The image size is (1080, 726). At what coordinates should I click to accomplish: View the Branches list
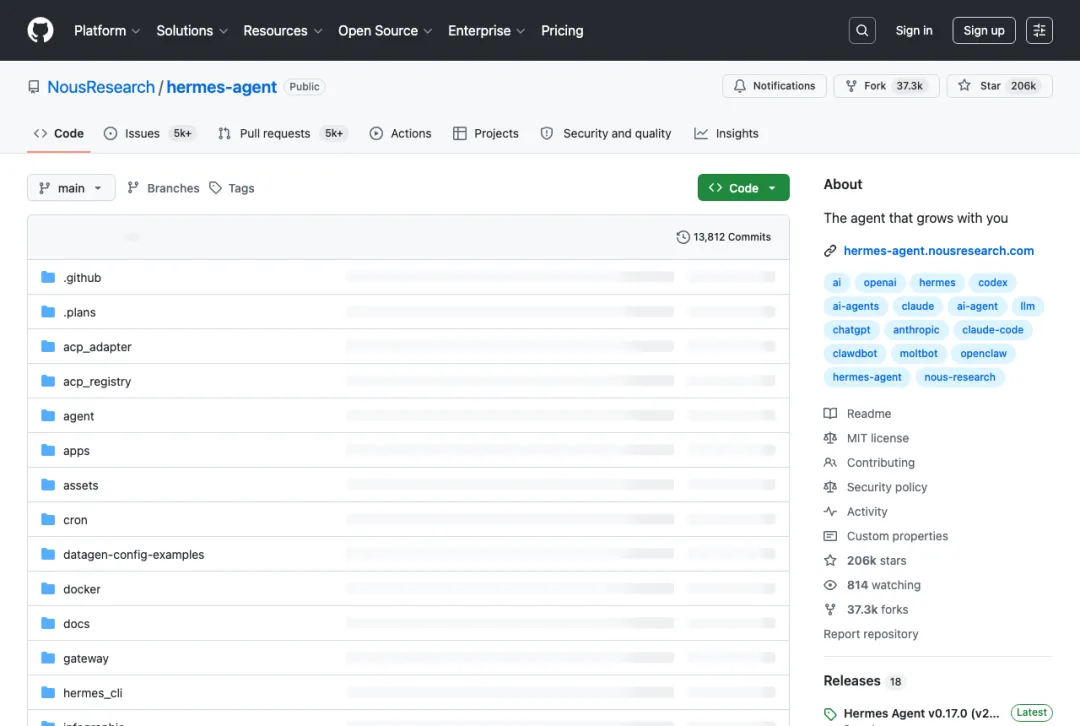pos(164,188)
